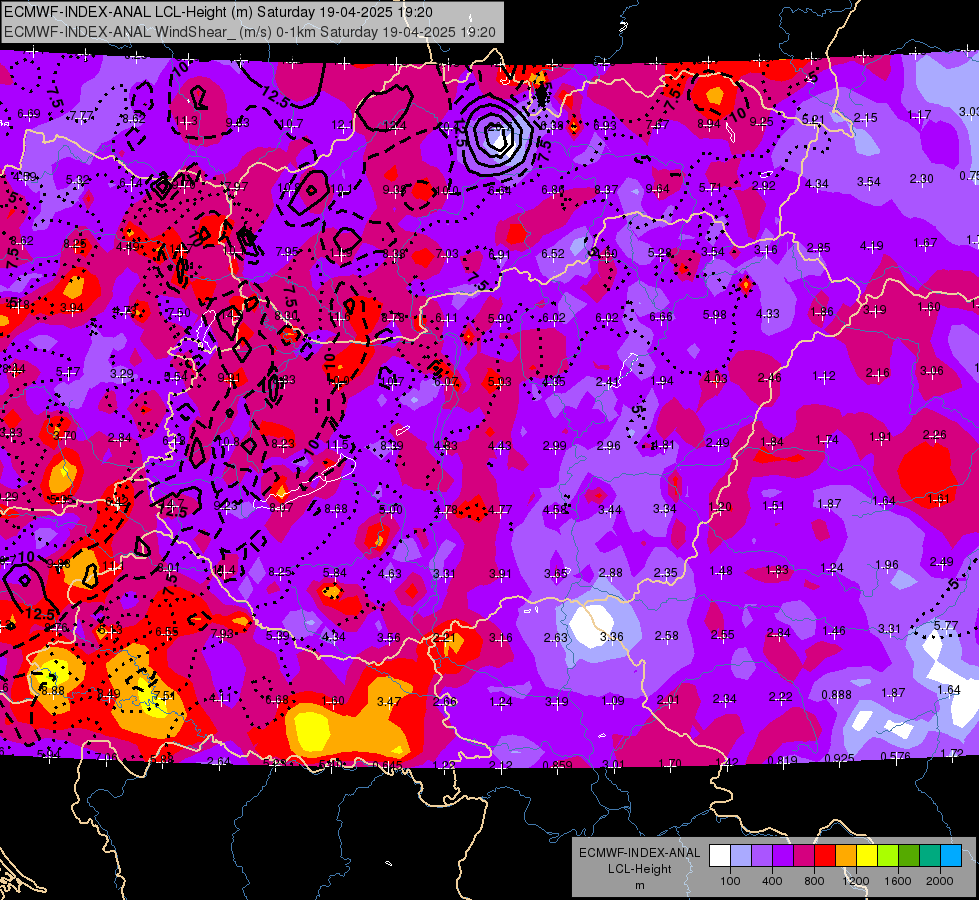Click the grid value 1.91
The image size is (979, 900).
(880, 437)
